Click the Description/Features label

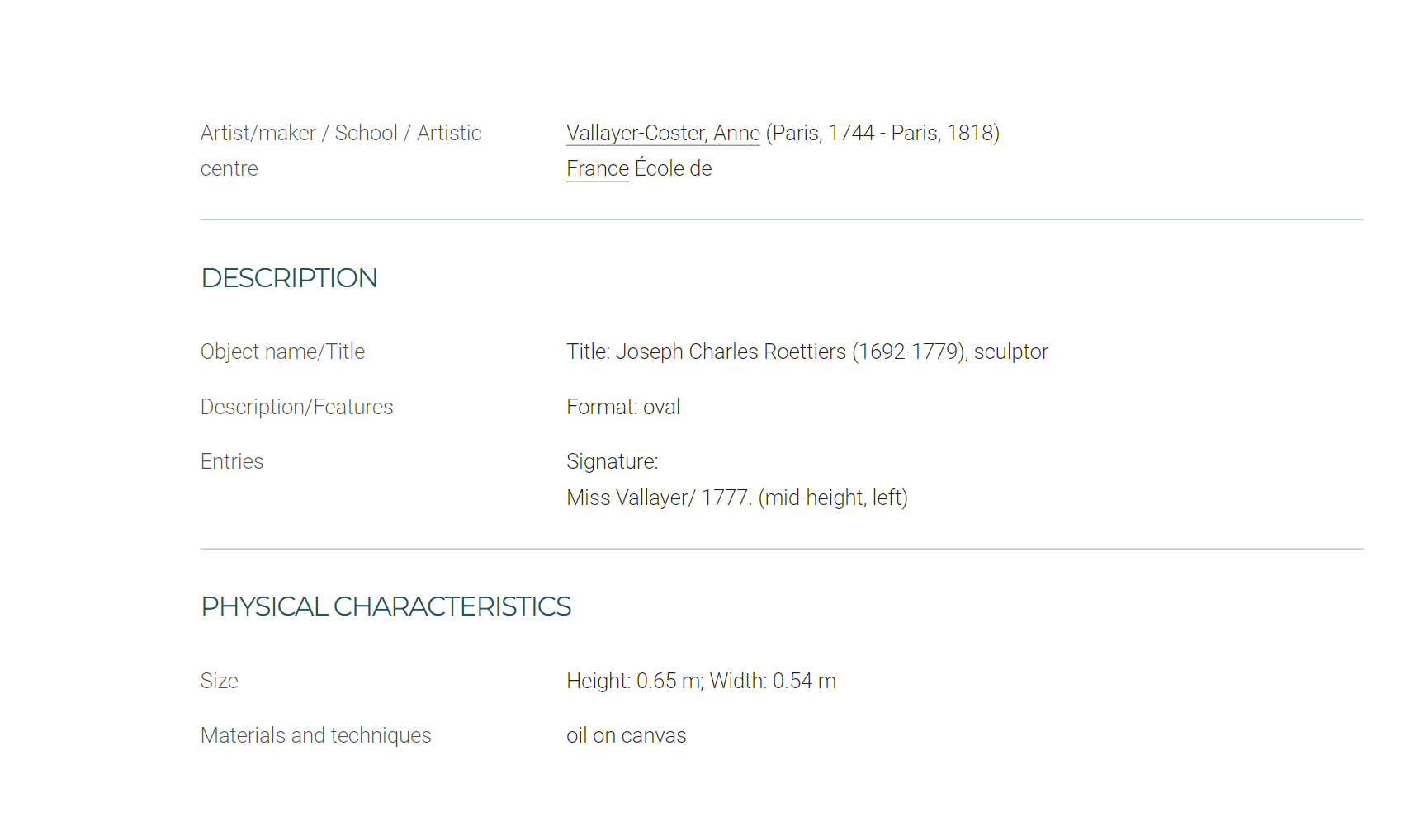pos(296,407)
